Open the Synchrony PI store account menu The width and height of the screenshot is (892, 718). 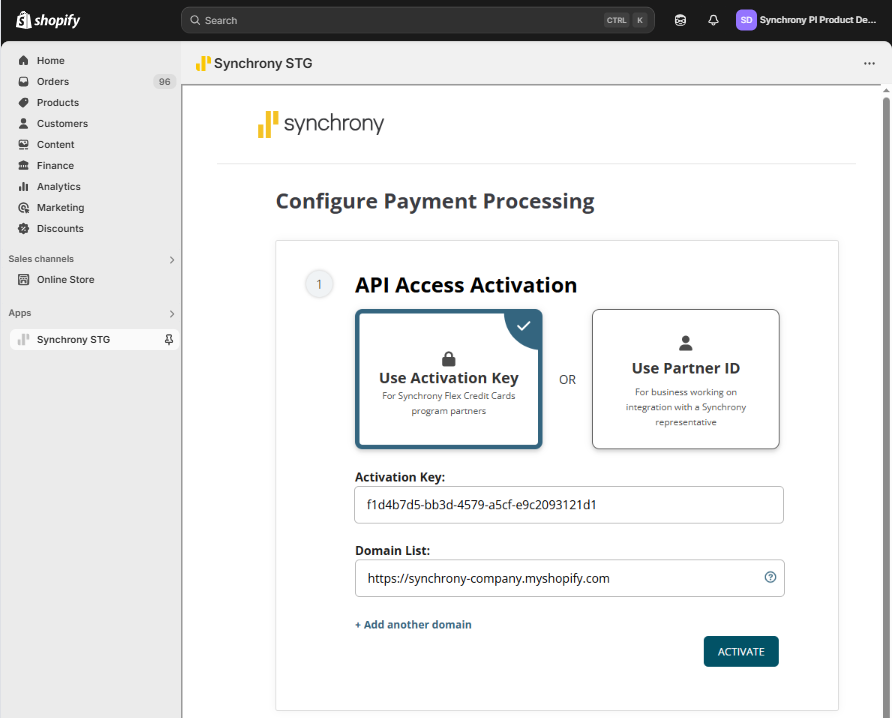tap(817, 20)
